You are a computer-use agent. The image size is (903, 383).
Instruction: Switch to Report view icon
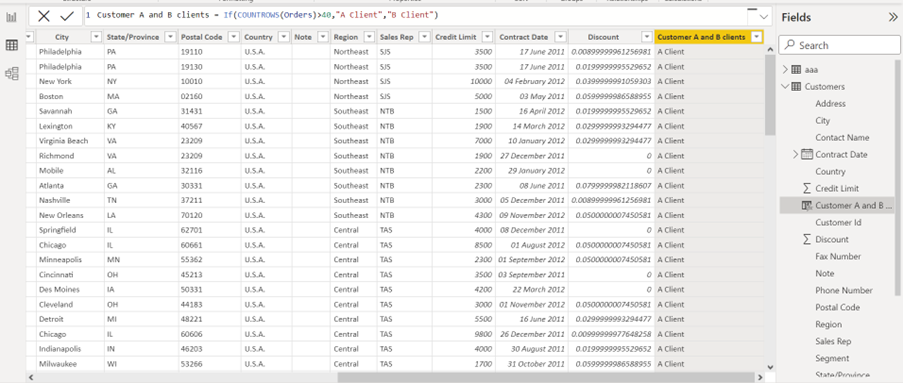pos(12,17)
